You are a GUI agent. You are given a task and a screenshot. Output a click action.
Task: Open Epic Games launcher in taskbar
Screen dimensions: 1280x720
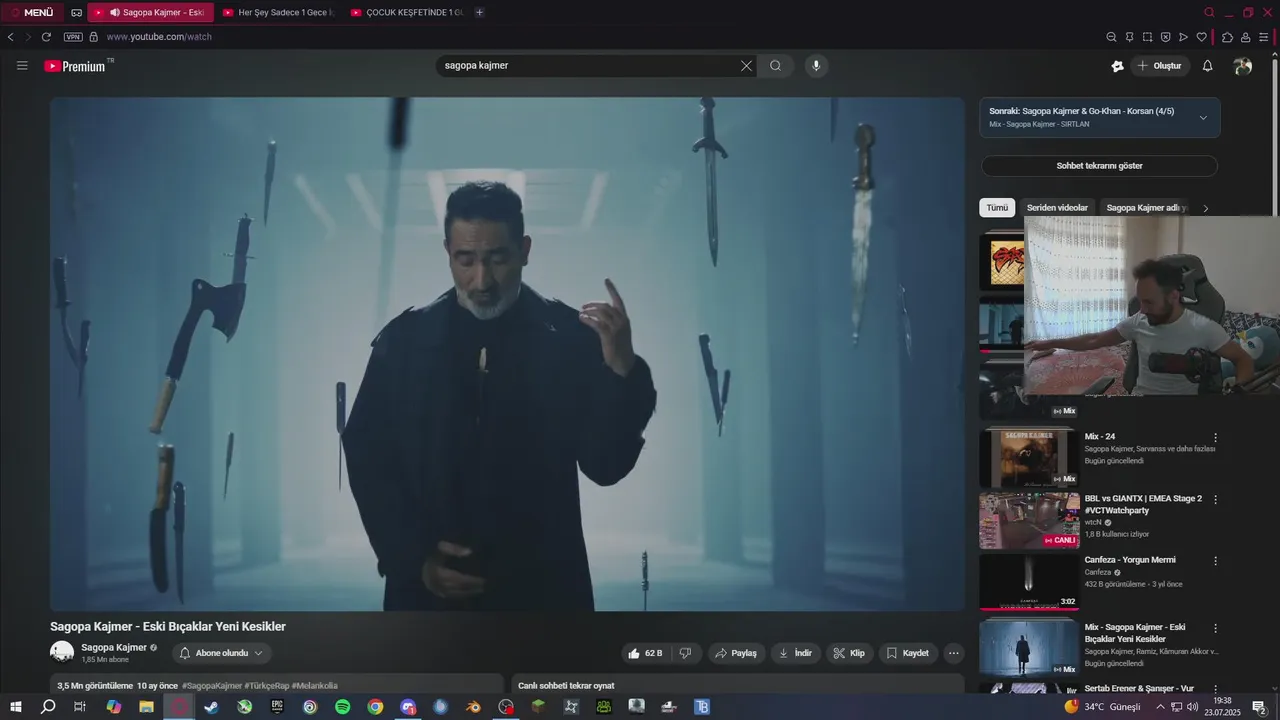pyautogui.click(x=277, y=706)
